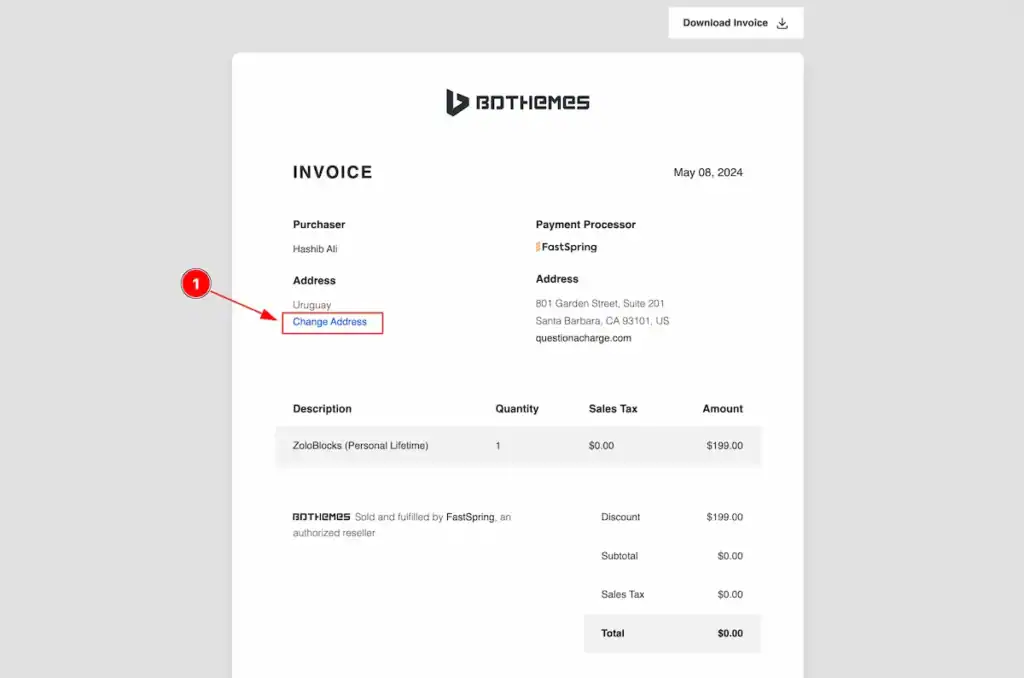Click the Amount column header
1024x678 pixels.
click(x=722, y=409)
